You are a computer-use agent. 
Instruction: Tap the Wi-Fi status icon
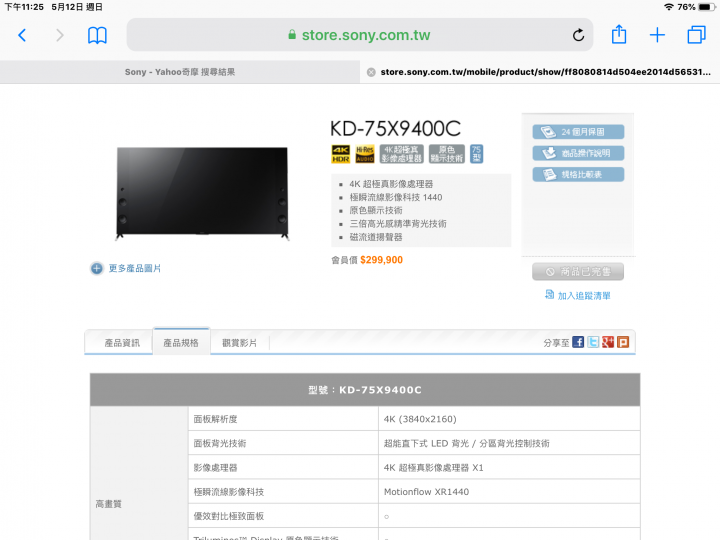[x=669, y=7]
